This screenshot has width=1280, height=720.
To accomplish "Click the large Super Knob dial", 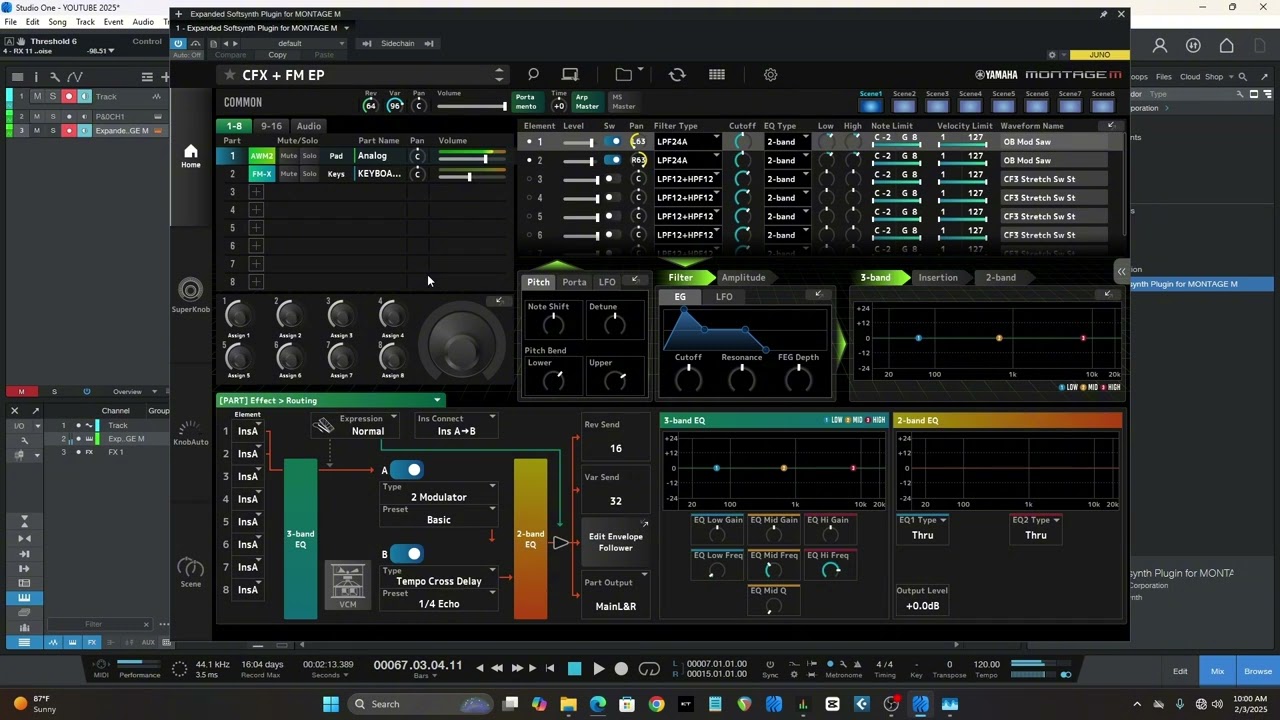I will pos(461,343).
